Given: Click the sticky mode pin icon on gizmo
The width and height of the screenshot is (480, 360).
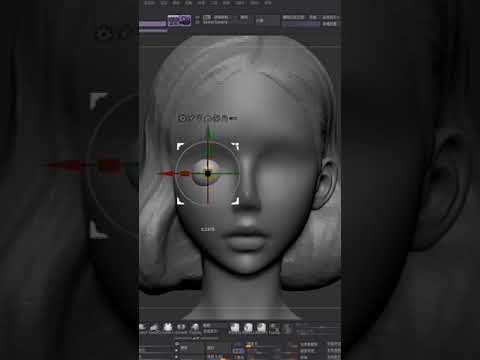Looking at the screenshot, I should [x=191, y=118].
